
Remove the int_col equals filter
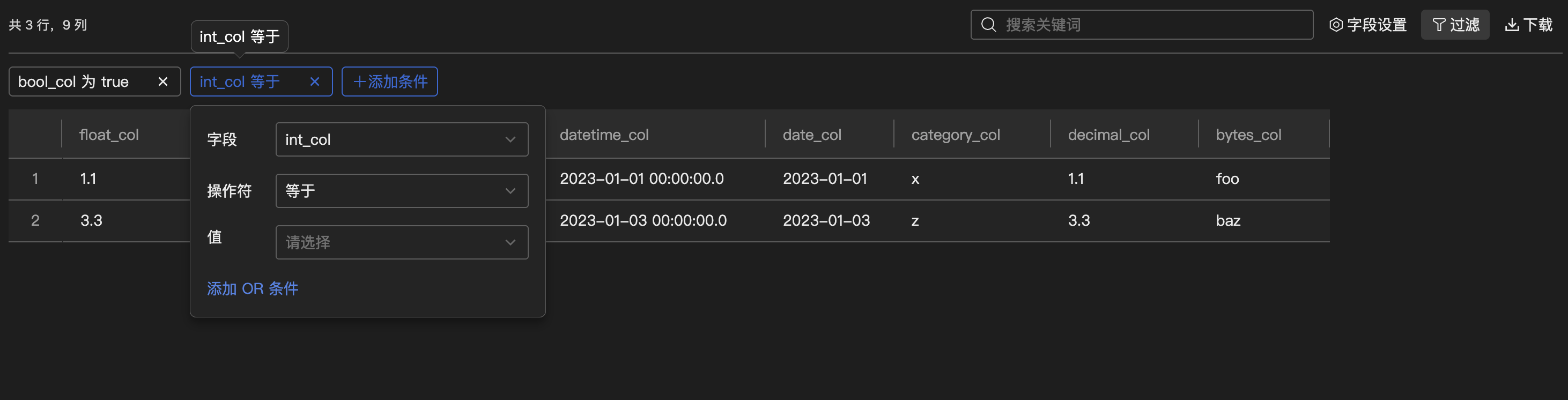[315, 82]
